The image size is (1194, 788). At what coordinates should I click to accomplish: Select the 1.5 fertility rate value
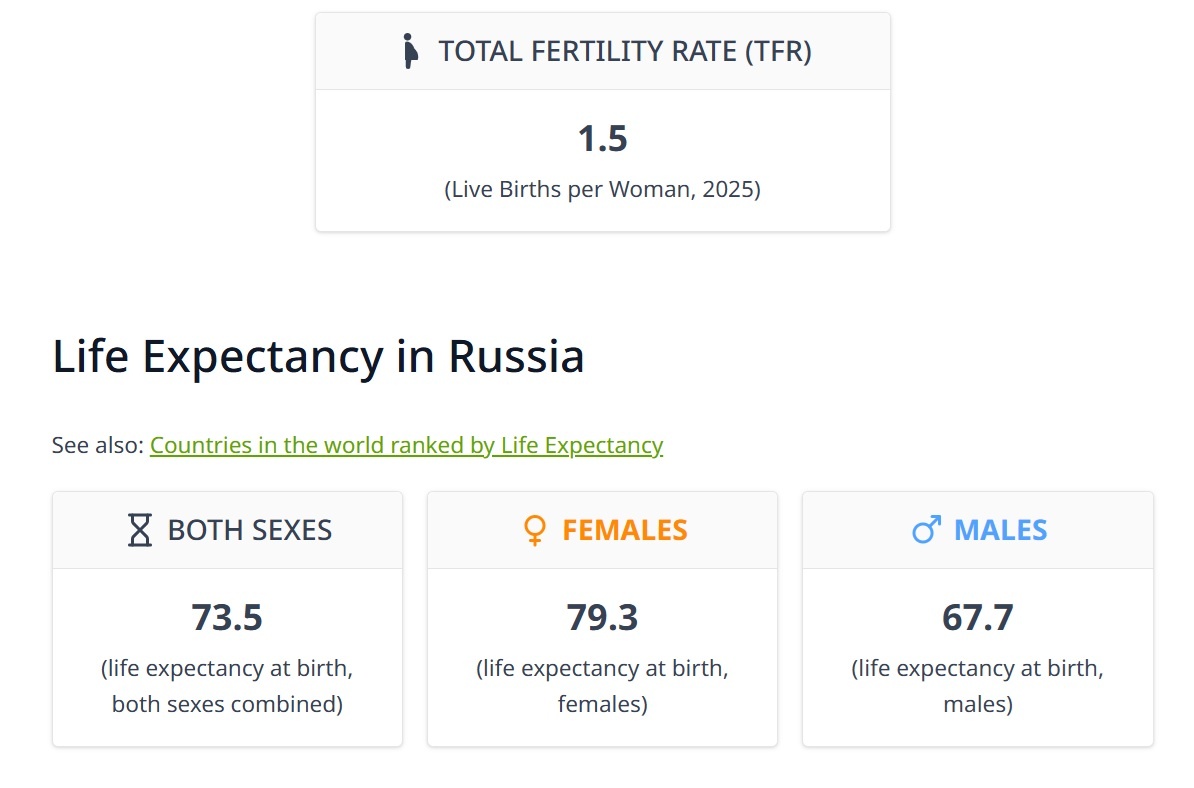602,139
